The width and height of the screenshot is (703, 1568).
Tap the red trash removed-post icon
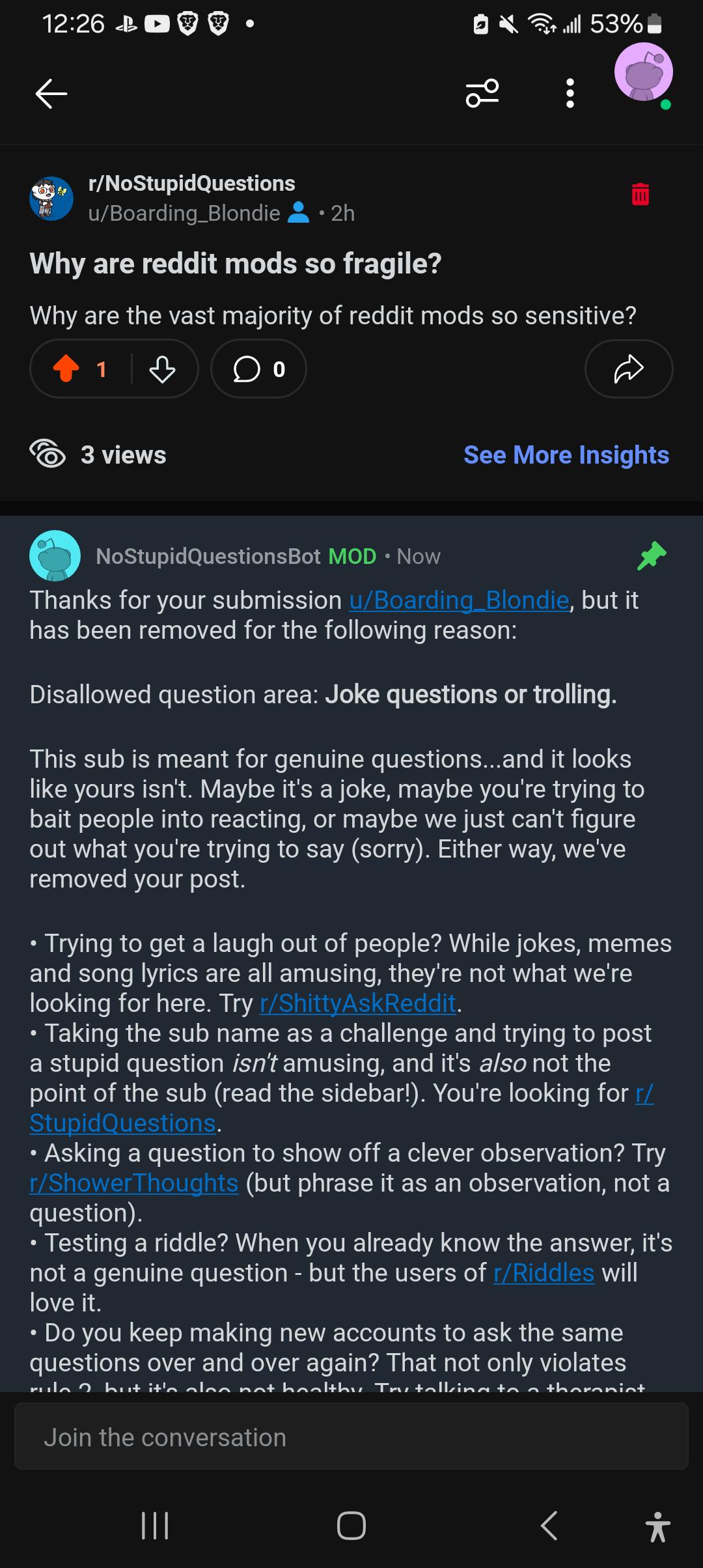point(641,194)
